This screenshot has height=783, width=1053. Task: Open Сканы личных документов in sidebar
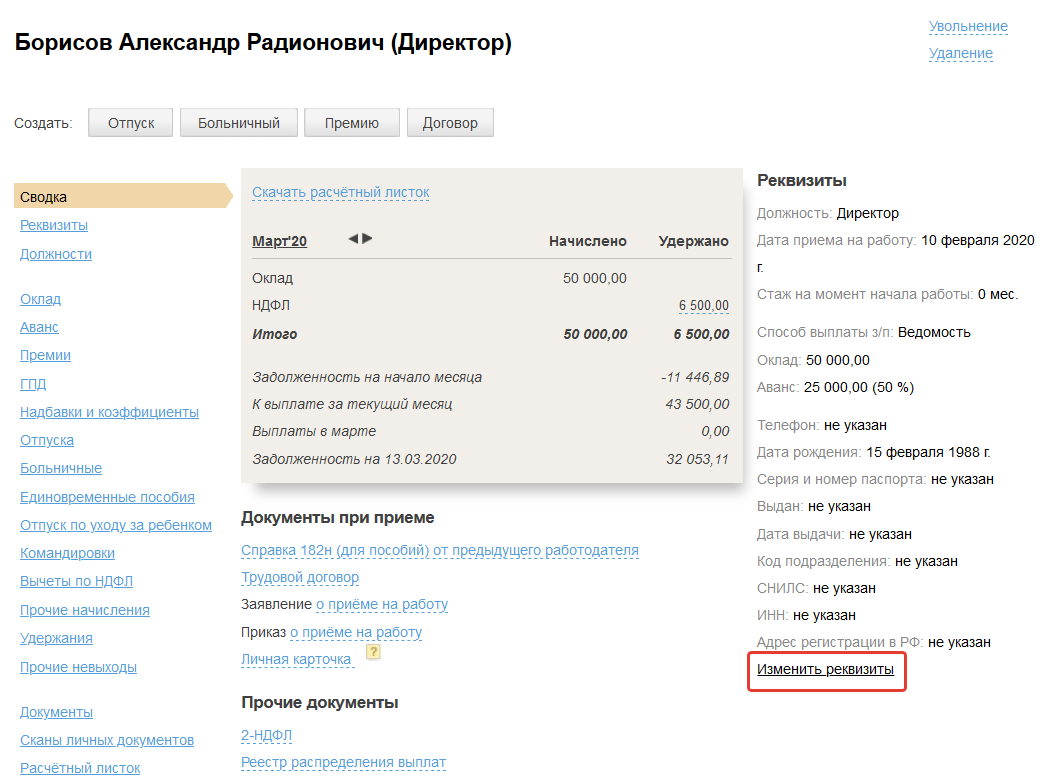[107, 740]
